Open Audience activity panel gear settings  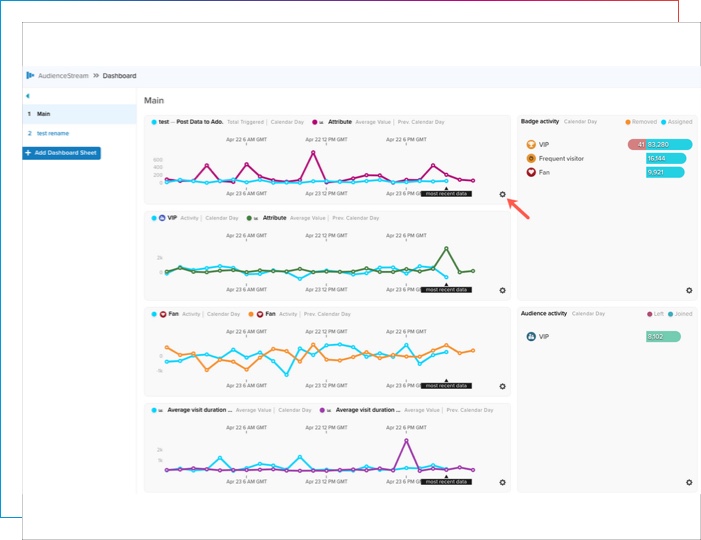click(689, 482)
